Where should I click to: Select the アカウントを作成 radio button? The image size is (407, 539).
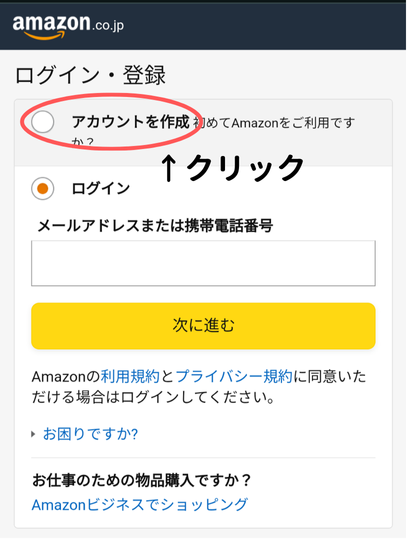pos(43,122)
